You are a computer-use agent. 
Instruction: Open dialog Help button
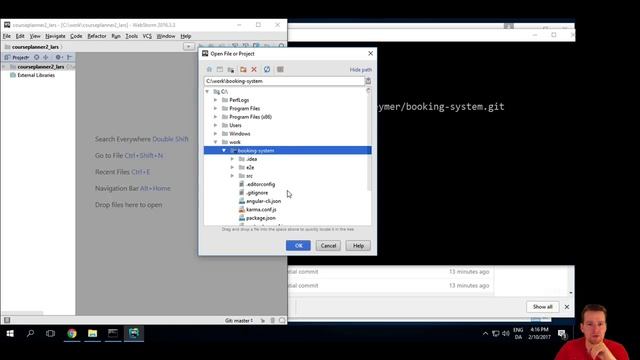[358, 246]
